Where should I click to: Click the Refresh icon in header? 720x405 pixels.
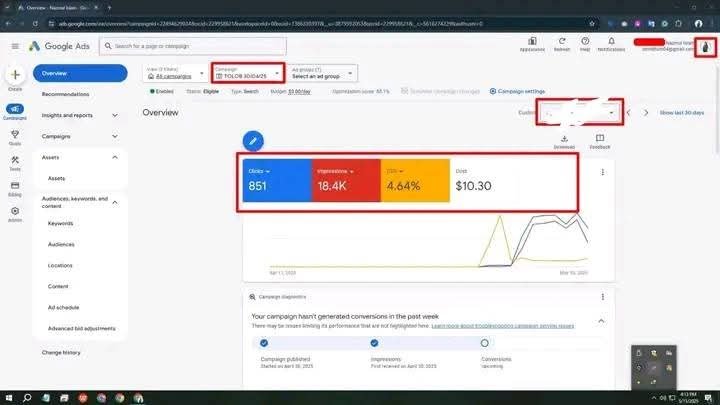click(561, 42)
